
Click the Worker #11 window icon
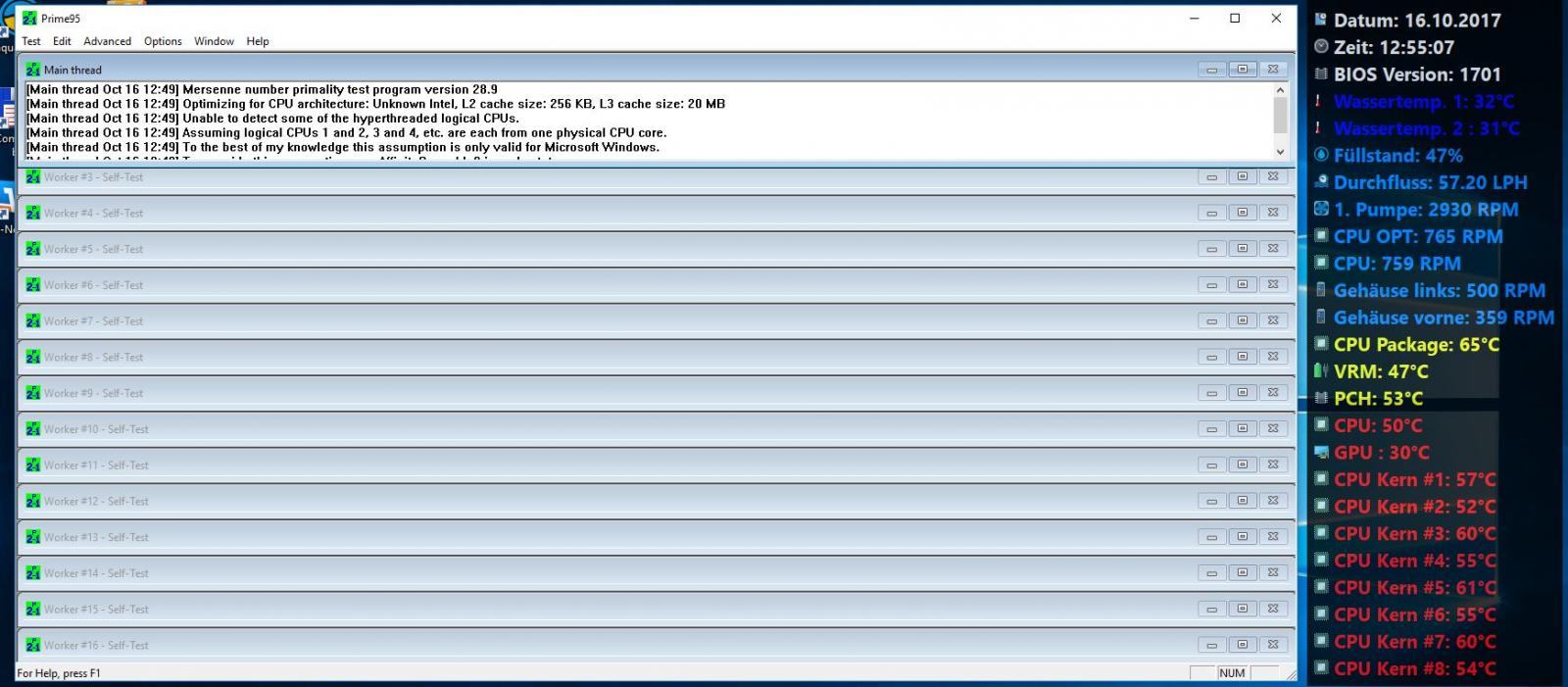(33, 465)
